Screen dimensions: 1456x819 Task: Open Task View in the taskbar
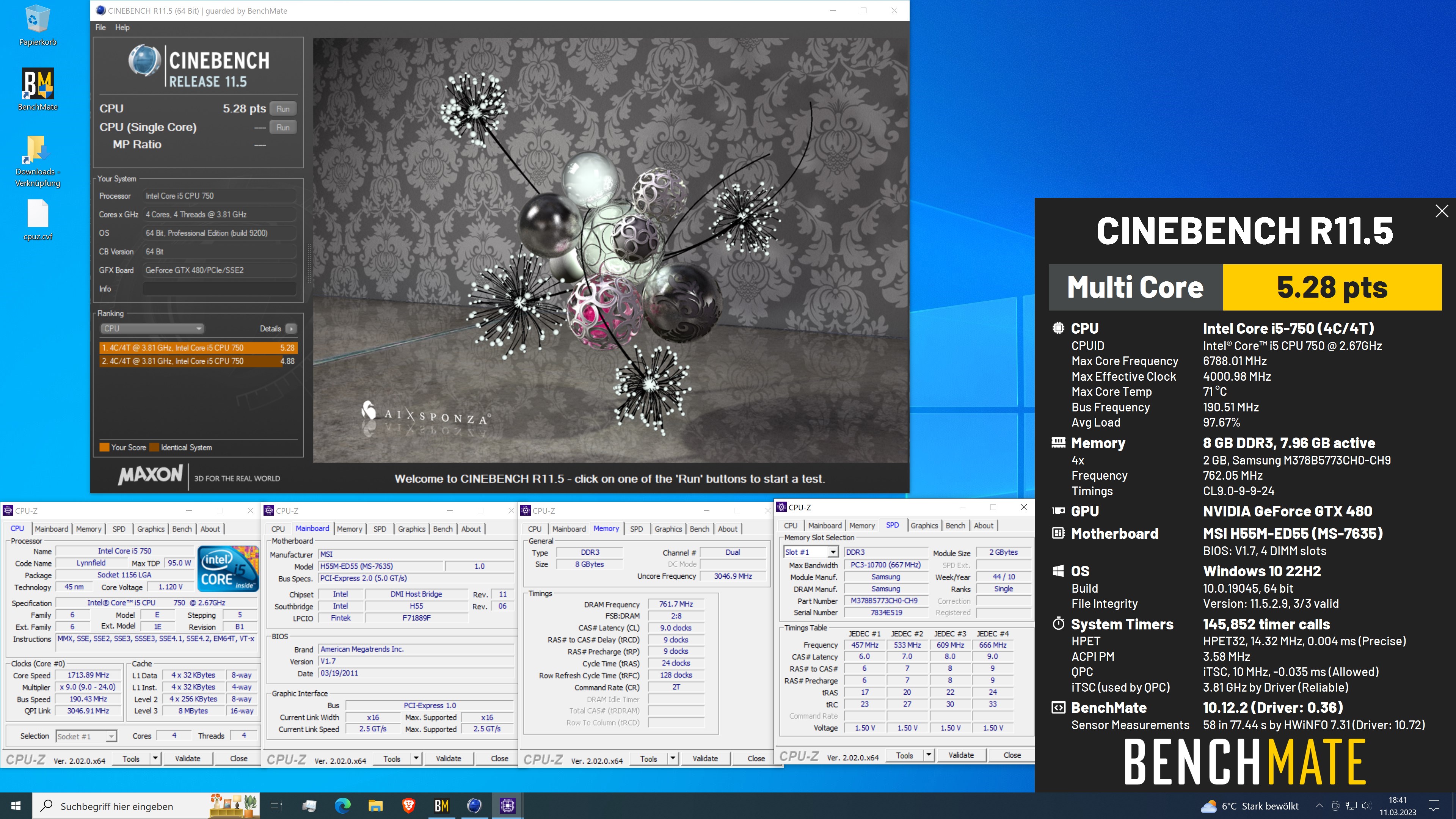pyautogui.click(x=276, y=805)
